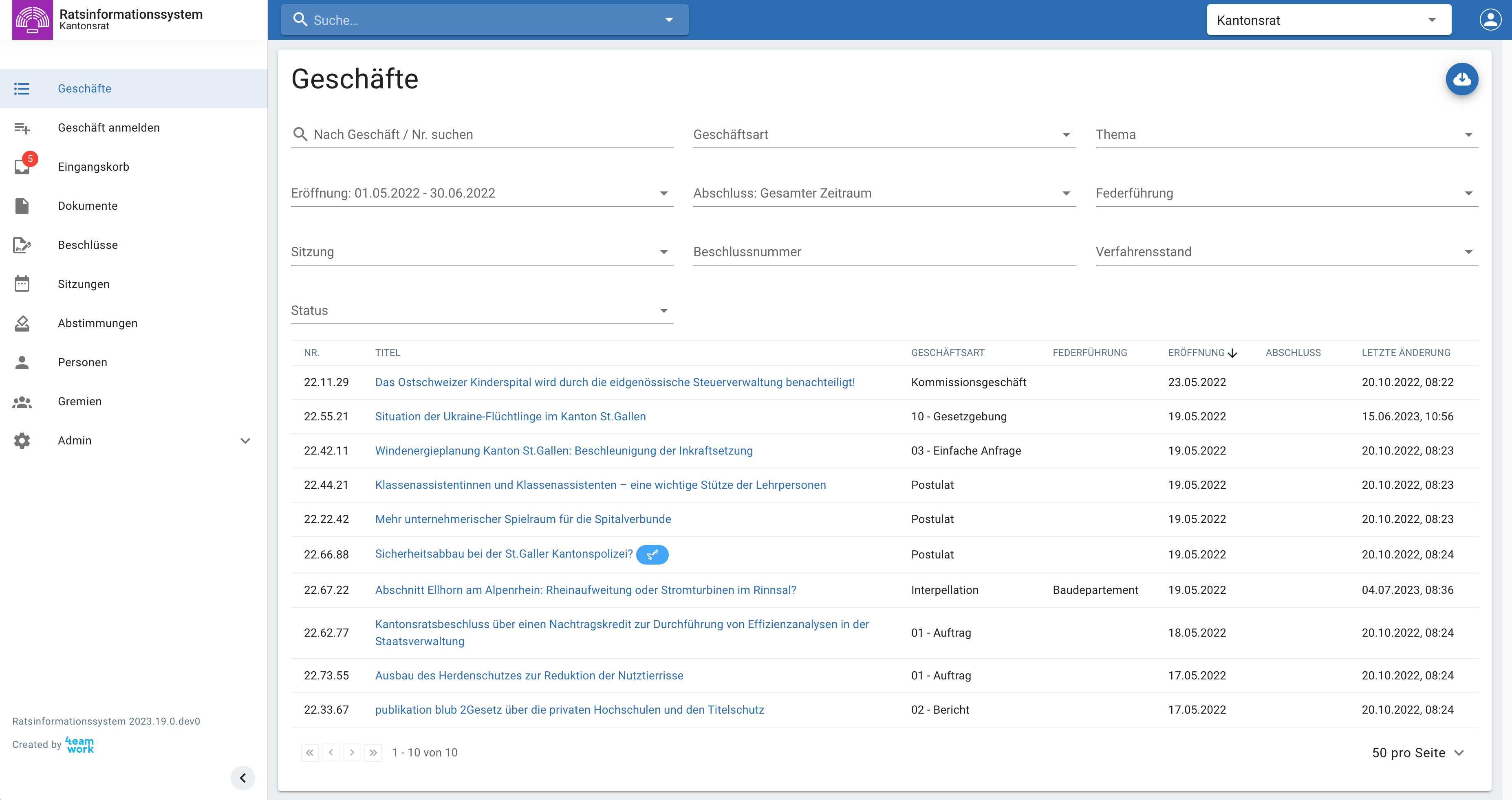Click the Ratsinformationssystem purple logo

click(32, 20)
